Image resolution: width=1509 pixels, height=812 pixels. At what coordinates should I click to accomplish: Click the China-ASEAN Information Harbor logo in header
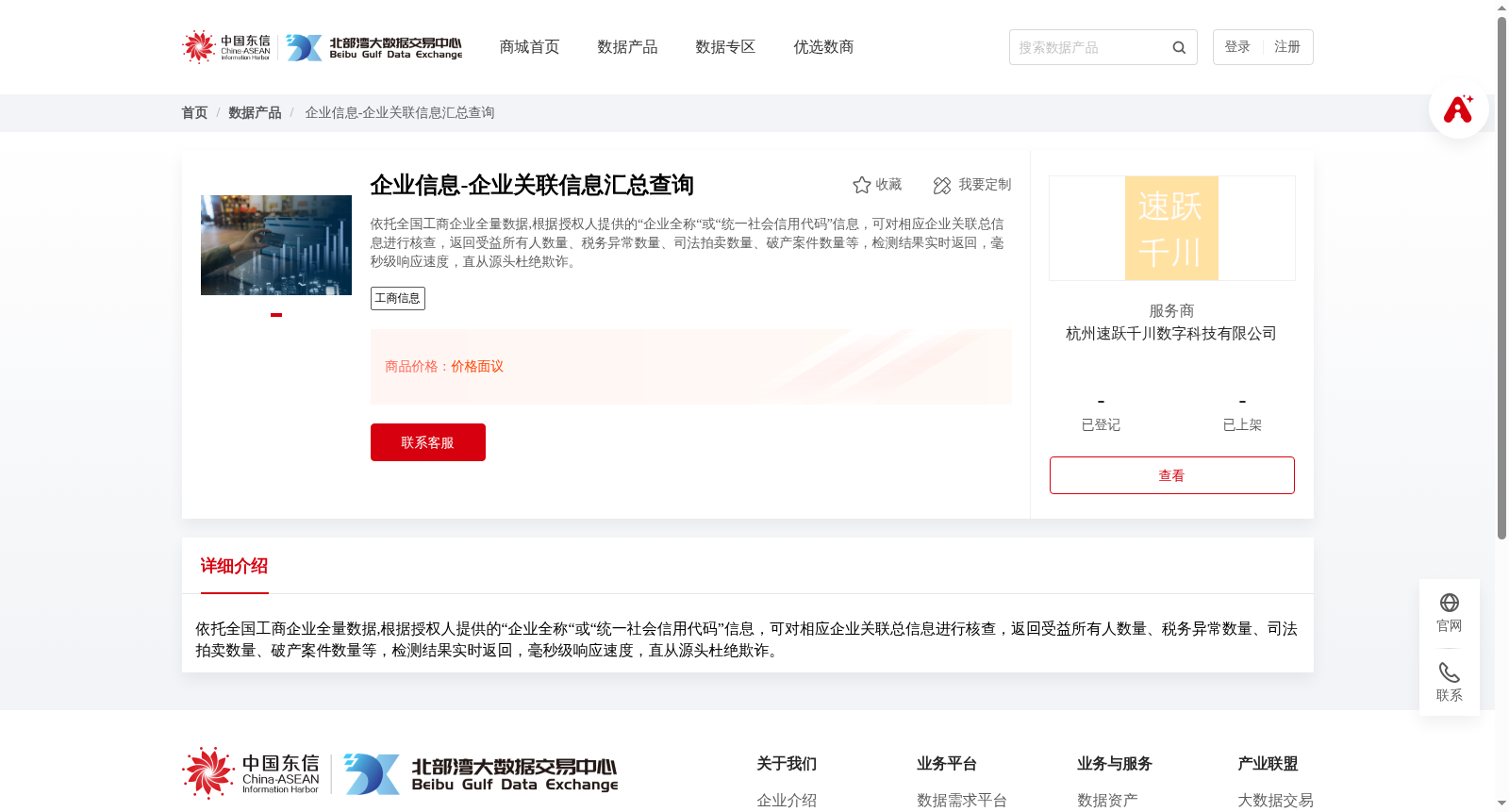click(x=226, y=47)
